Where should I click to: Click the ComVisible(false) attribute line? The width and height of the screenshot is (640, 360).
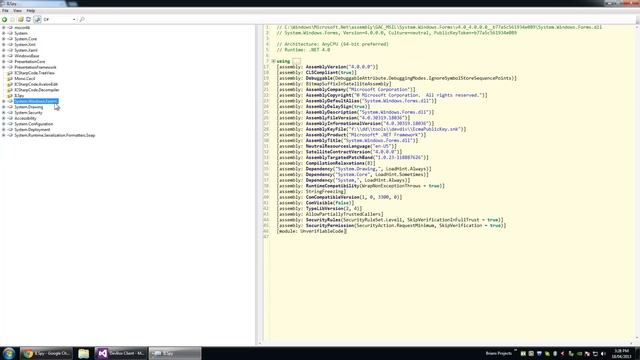pos(316,203)
